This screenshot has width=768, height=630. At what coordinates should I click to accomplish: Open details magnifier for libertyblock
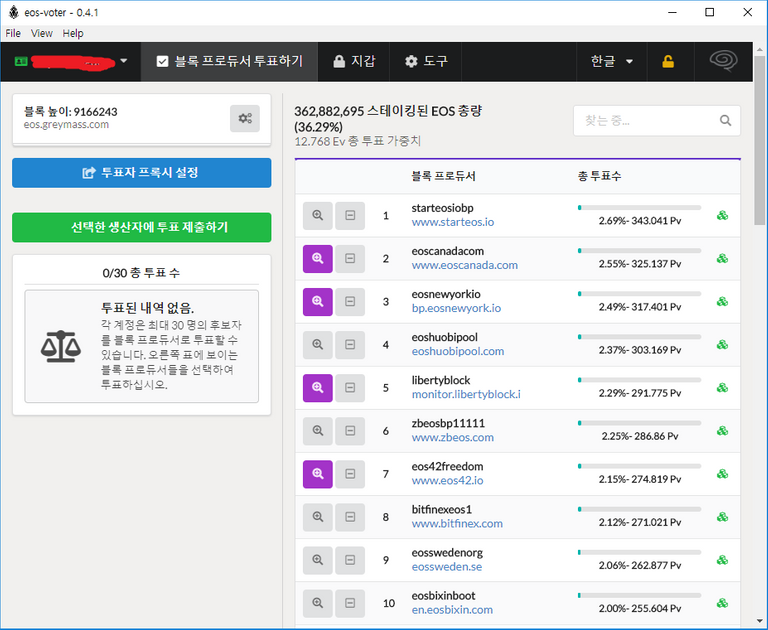click(317, 388)
